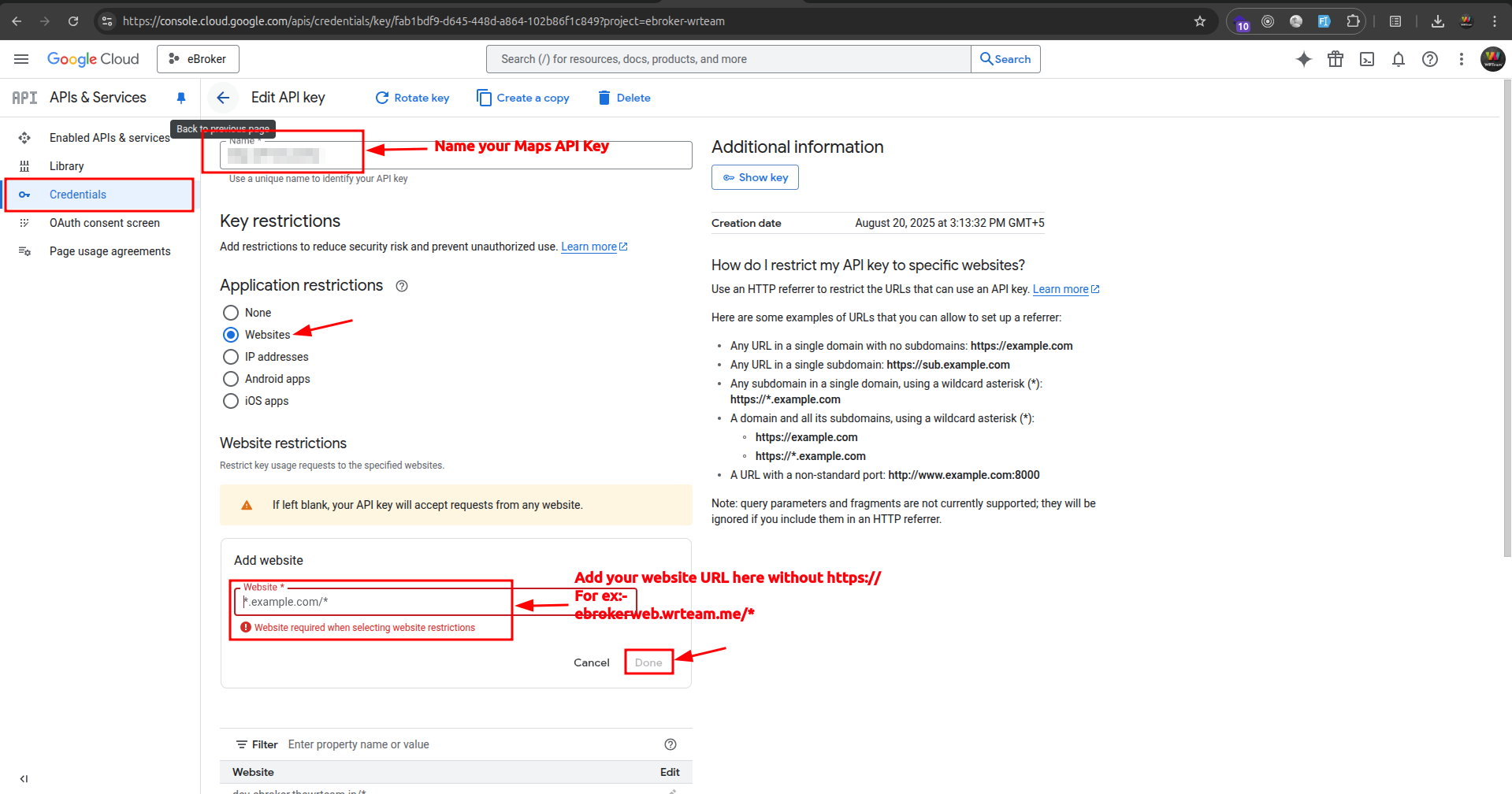Screen dimensions: 1512x794
Task: Click the Website input field
Action: (370, 601)
